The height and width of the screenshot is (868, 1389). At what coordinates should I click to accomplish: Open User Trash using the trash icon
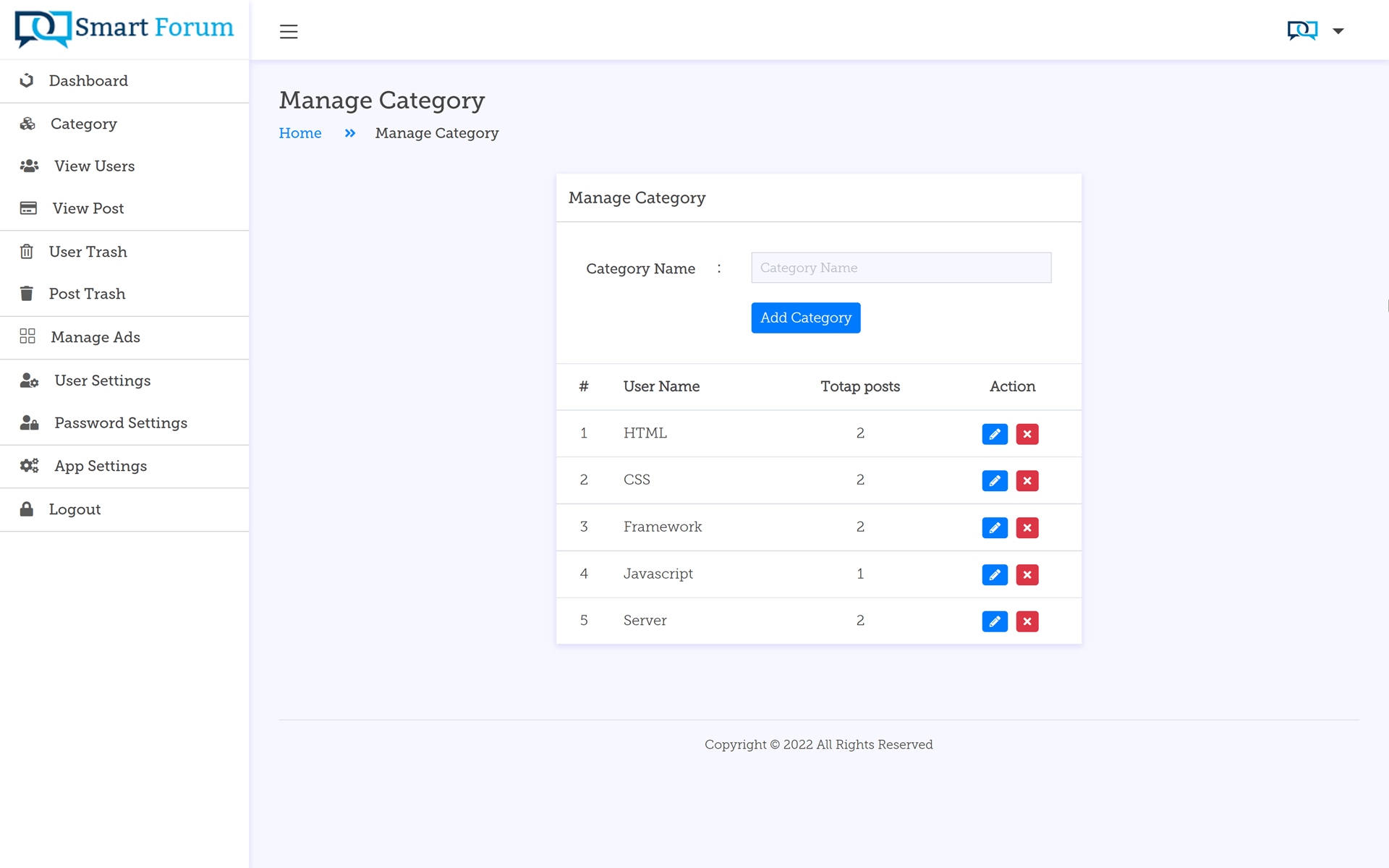tap(27, 251)
